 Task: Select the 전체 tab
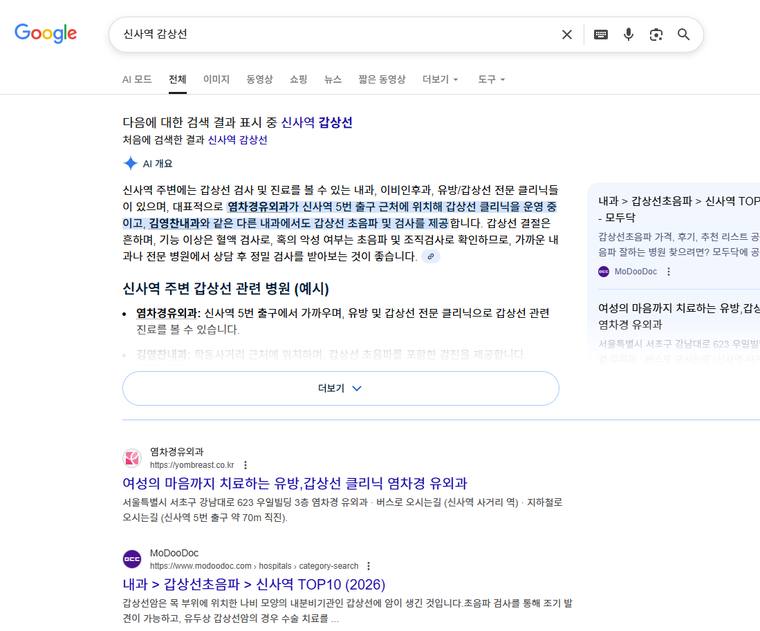tap(177, 79)
